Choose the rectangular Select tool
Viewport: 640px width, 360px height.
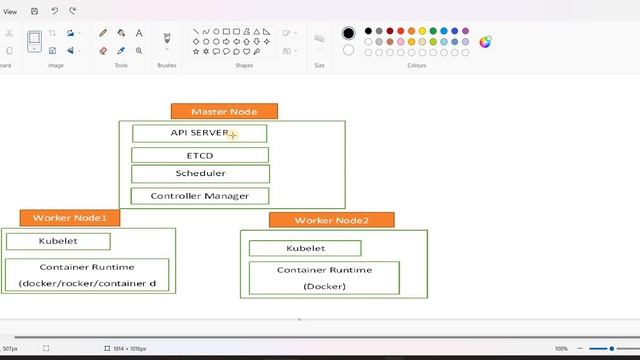tap(34, 38)
